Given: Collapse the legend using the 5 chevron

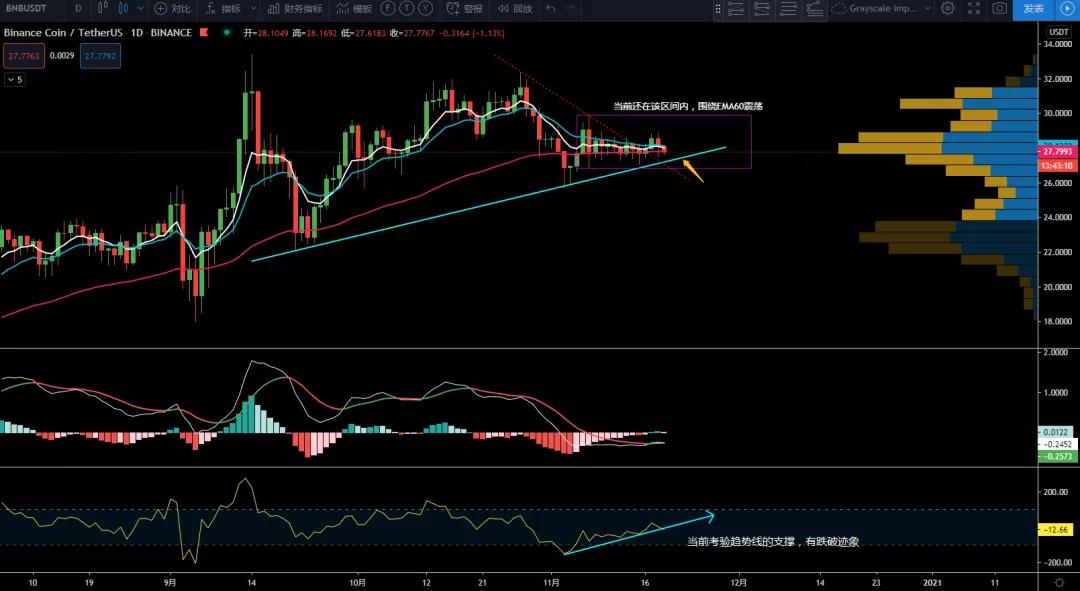Looking at the screenshot, I should (14, 78).
